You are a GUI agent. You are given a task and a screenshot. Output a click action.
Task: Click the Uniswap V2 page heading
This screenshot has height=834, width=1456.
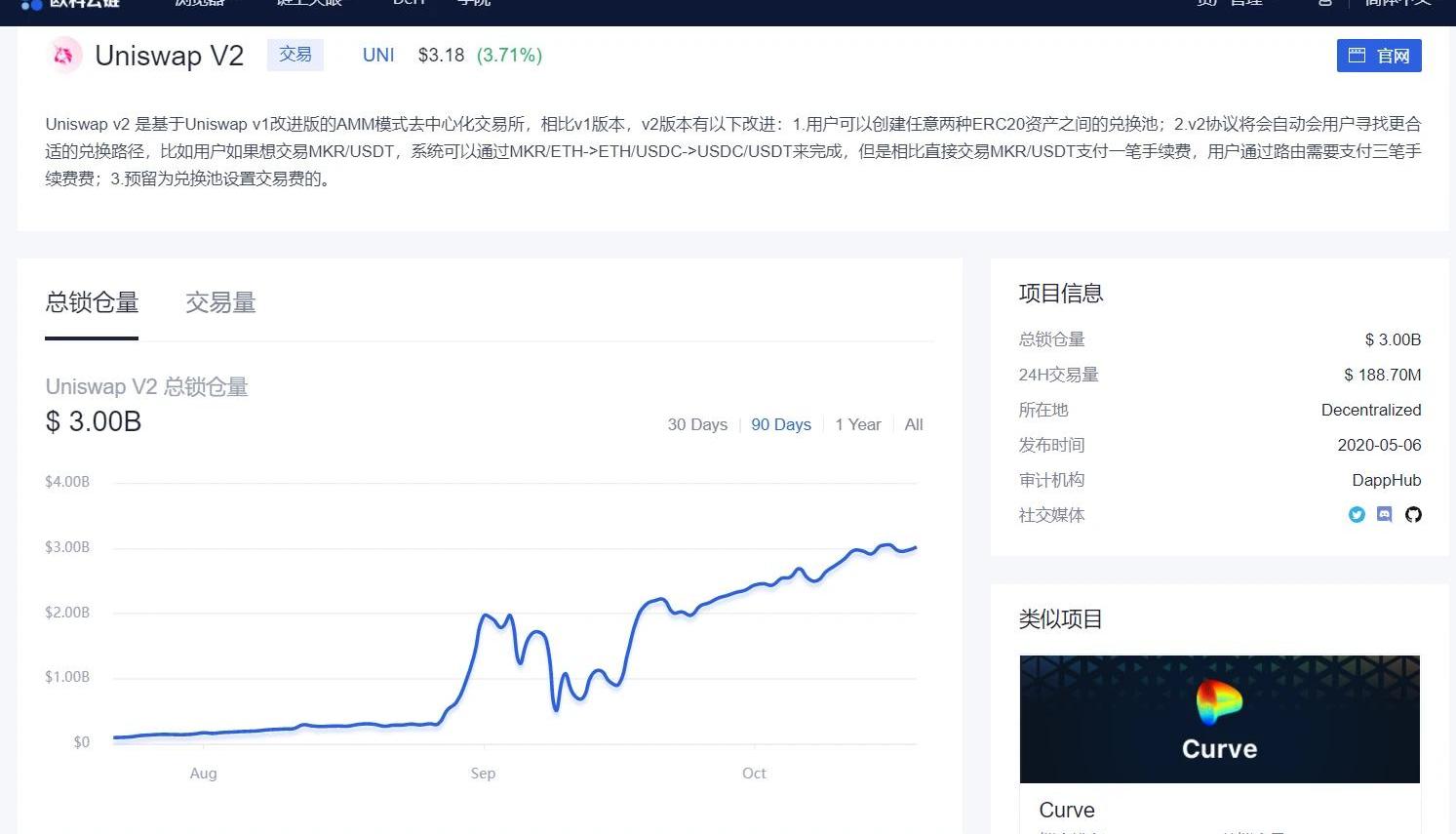[170, 56]
